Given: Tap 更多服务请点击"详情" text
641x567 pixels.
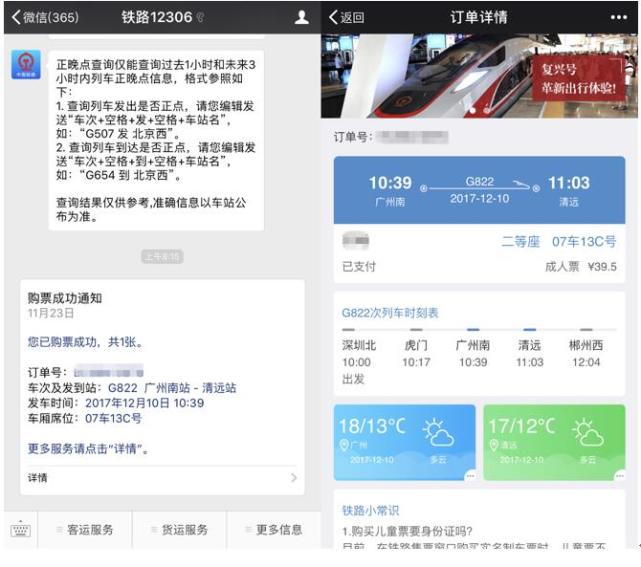Looking at the screenshot, I should pos(87,448).
